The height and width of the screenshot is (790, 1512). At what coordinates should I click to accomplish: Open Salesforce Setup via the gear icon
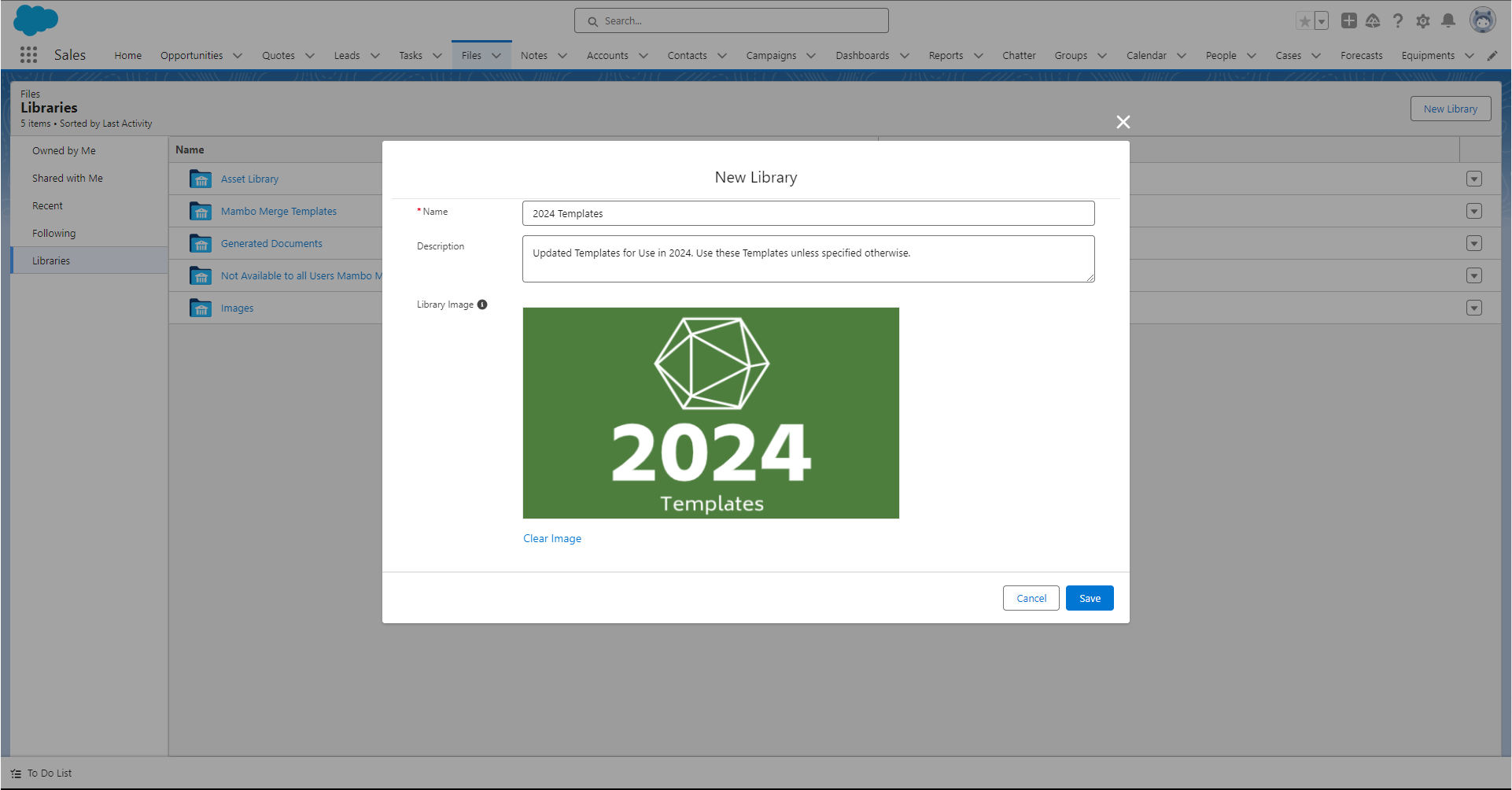(1423, 21)
